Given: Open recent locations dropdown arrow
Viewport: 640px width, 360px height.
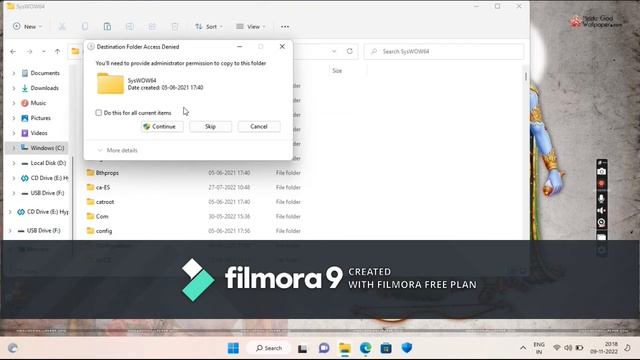Looking at the screenshot, I should (43, 51).
